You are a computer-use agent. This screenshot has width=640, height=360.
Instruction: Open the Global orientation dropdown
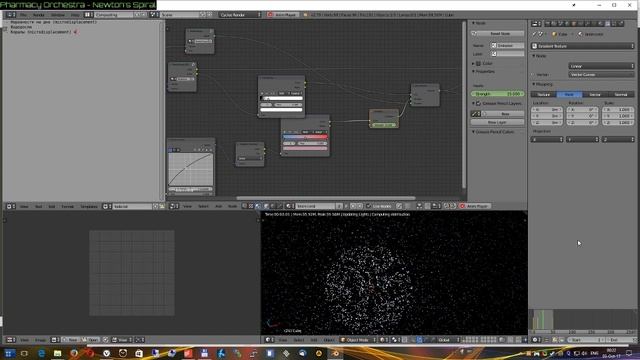tap(449, 340)
